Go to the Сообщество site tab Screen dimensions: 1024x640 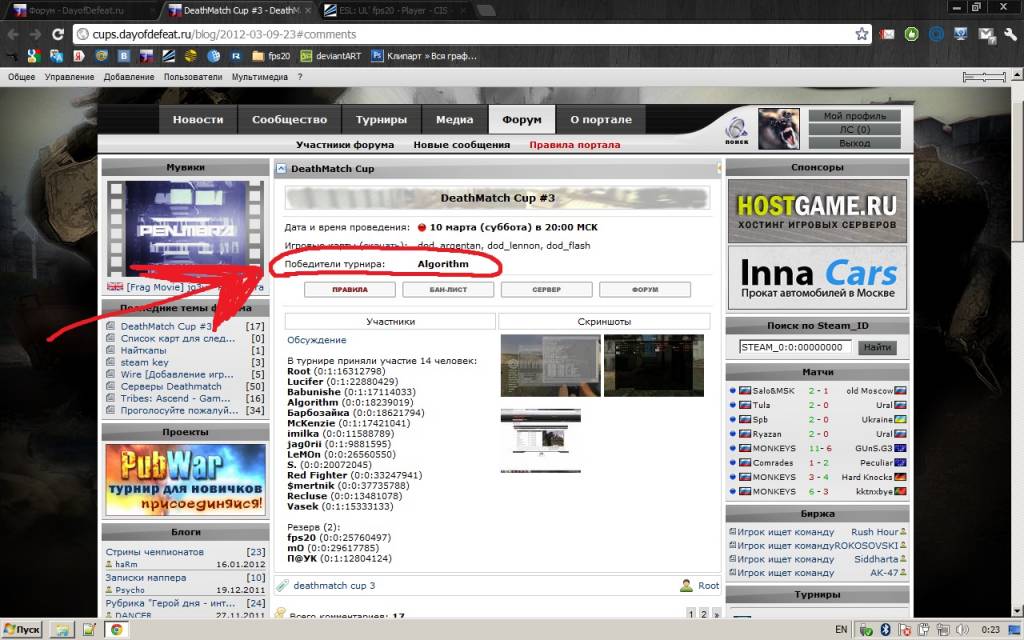point(289,120)
